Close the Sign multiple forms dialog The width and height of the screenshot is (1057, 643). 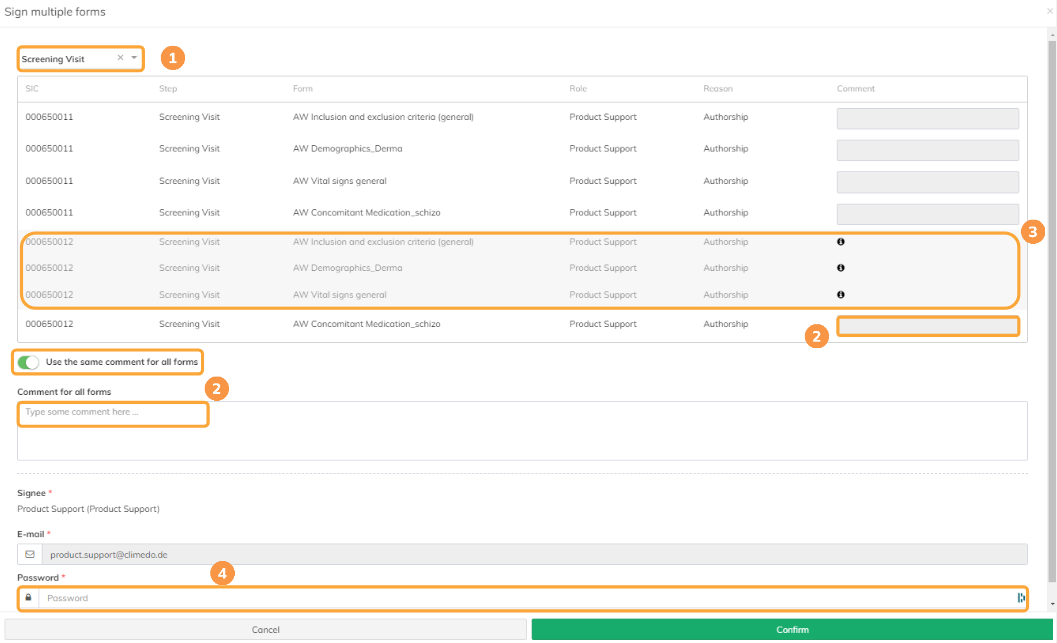click(x=1050, y=11)
